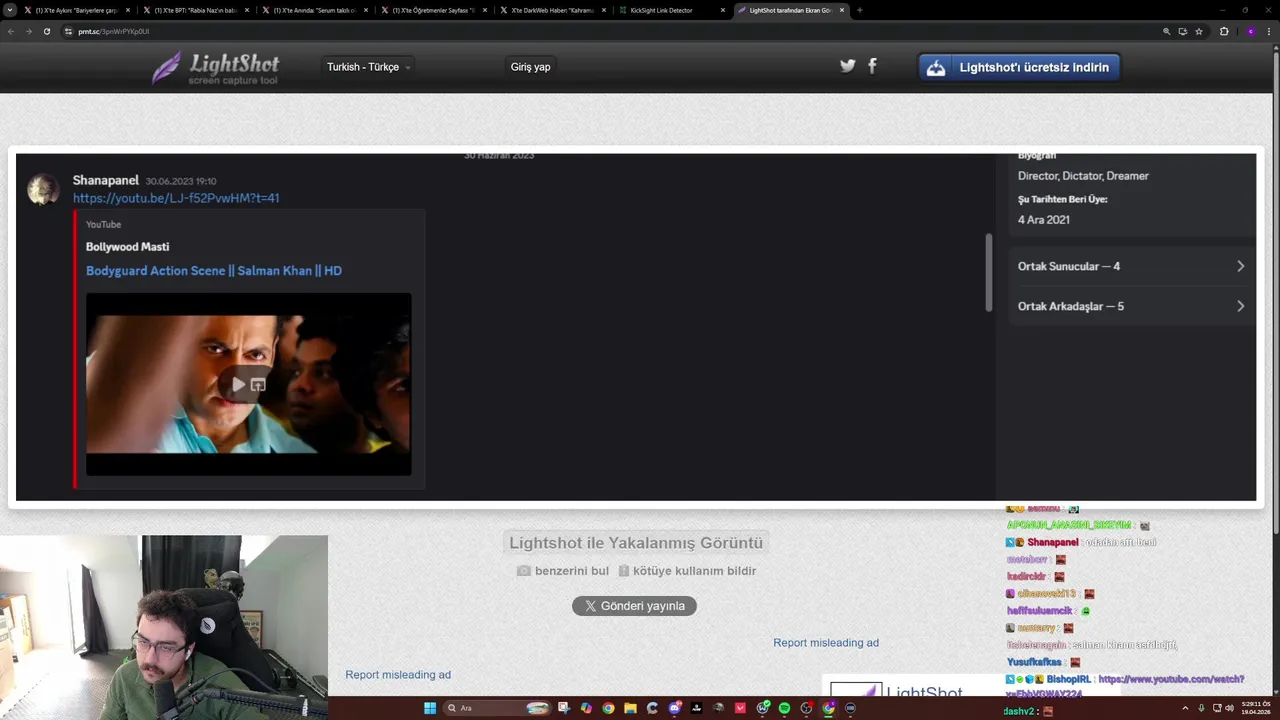Open Lightshot's Twitter page icon
Image resolution: width=1280 pixels, height=720 pixels.
click(848, 66)
